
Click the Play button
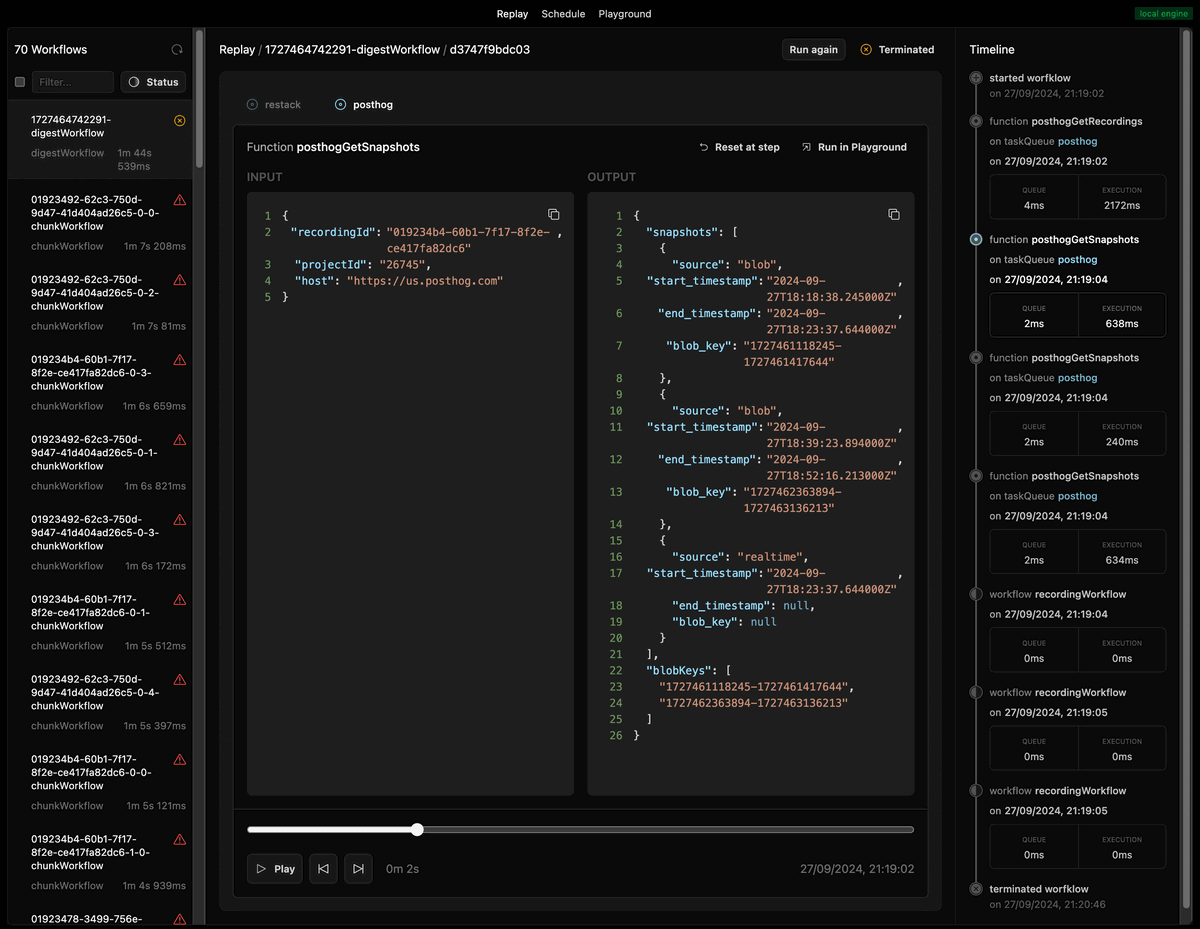pos(275,869)
